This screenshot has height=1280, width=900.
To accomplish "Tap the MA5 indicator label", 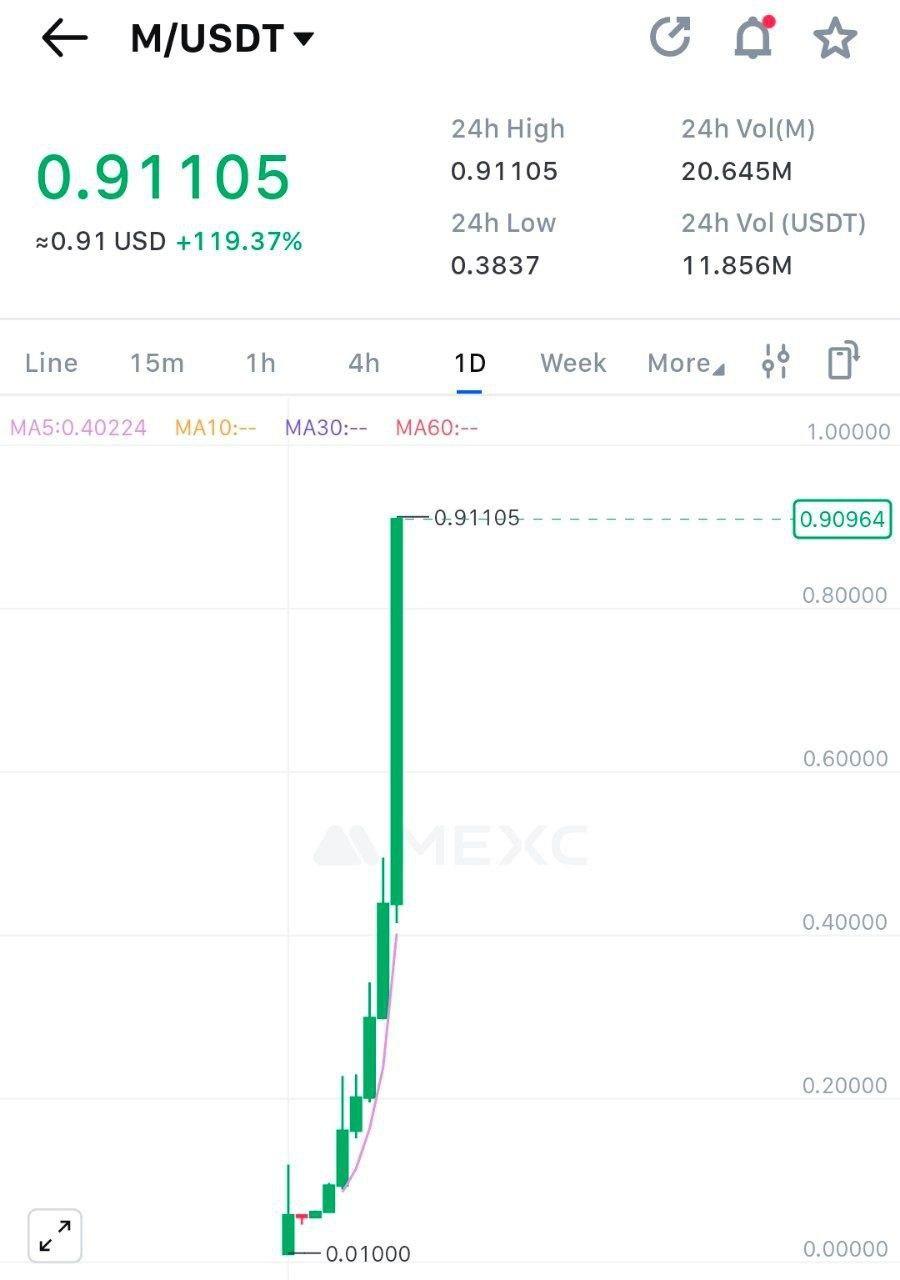I will point(78,428).
